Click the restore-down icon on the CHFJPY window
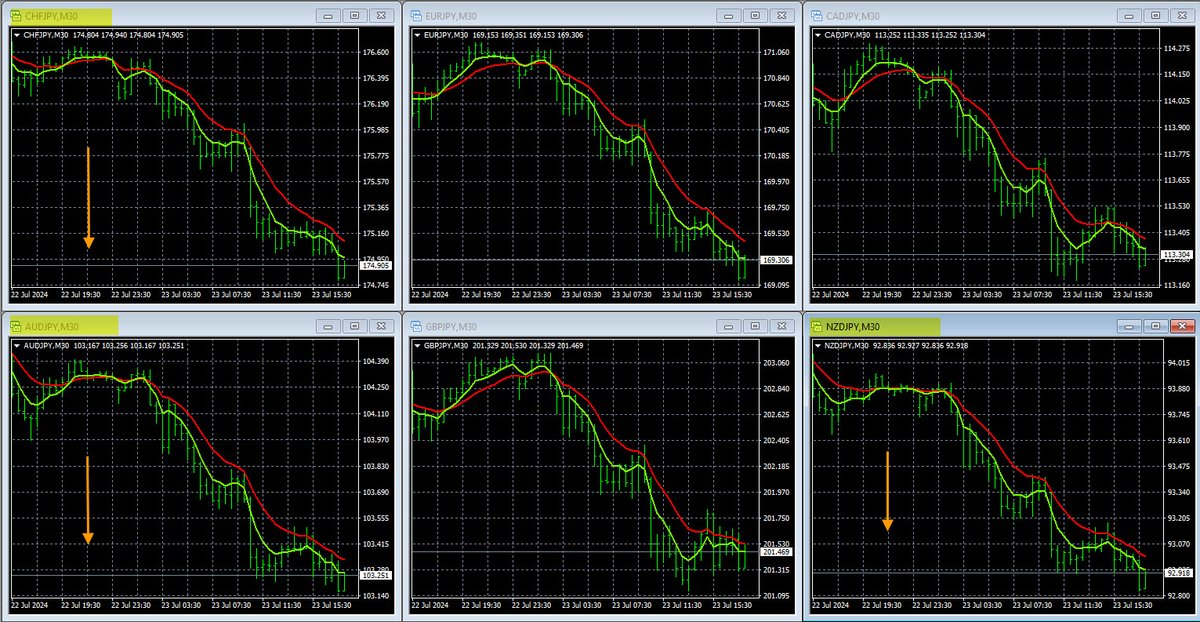Viewport: 1200px width, 622px height. (x=355, y=16)
